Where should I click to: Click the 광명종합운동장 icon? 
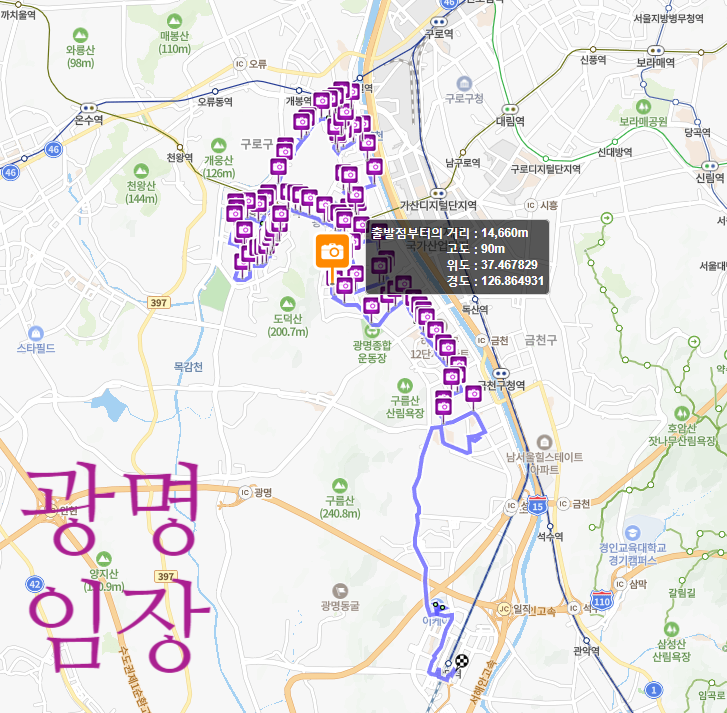372,330
